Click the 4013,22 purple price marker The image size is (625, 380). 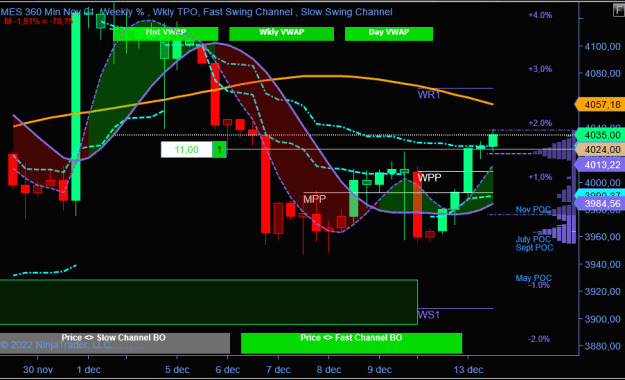point(599,165)
